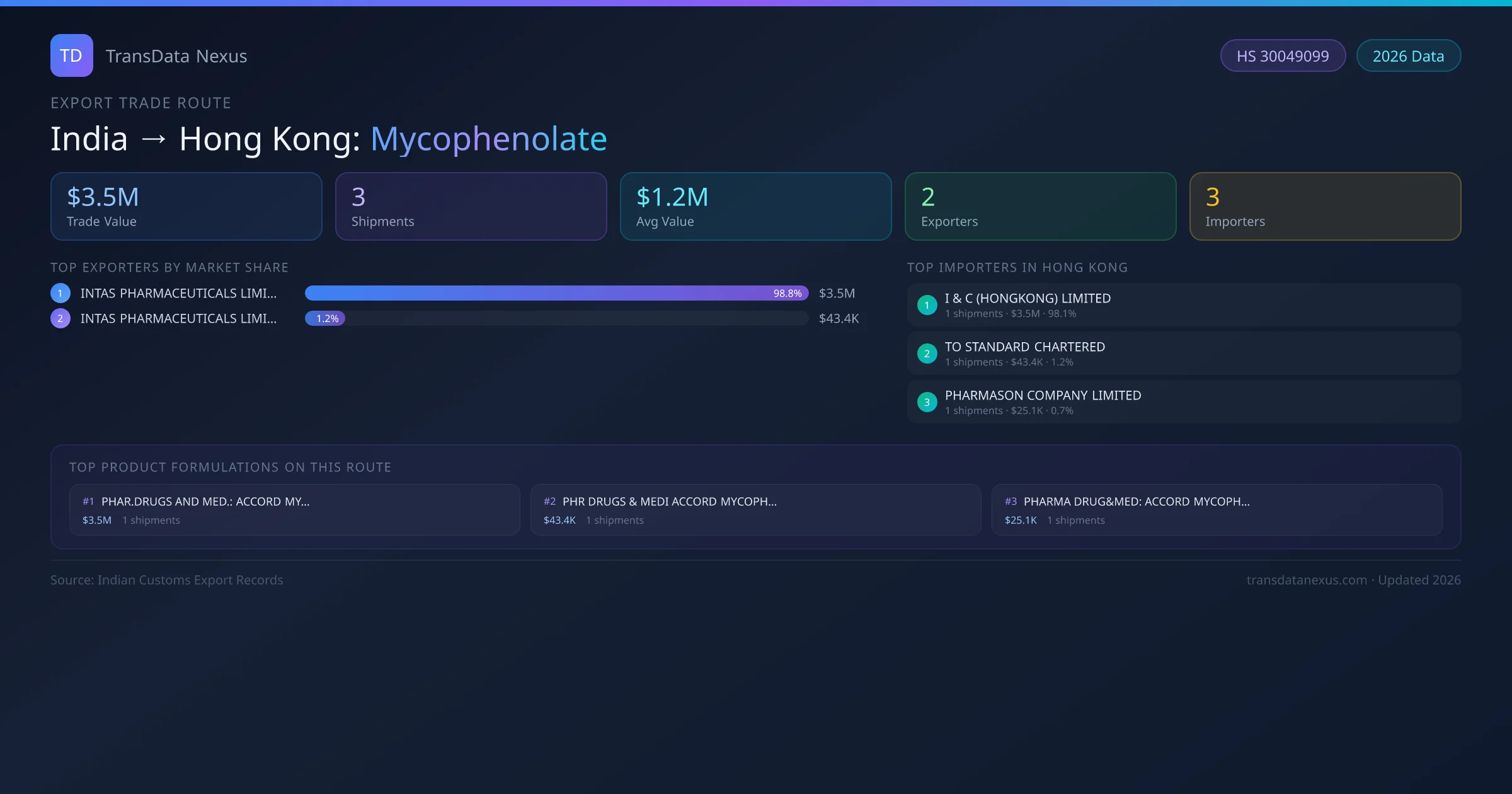Viewport: 1512px width, 794px height.
Task: Click the purple rank 2 exporter badge
Action: [x=60, y=318]
